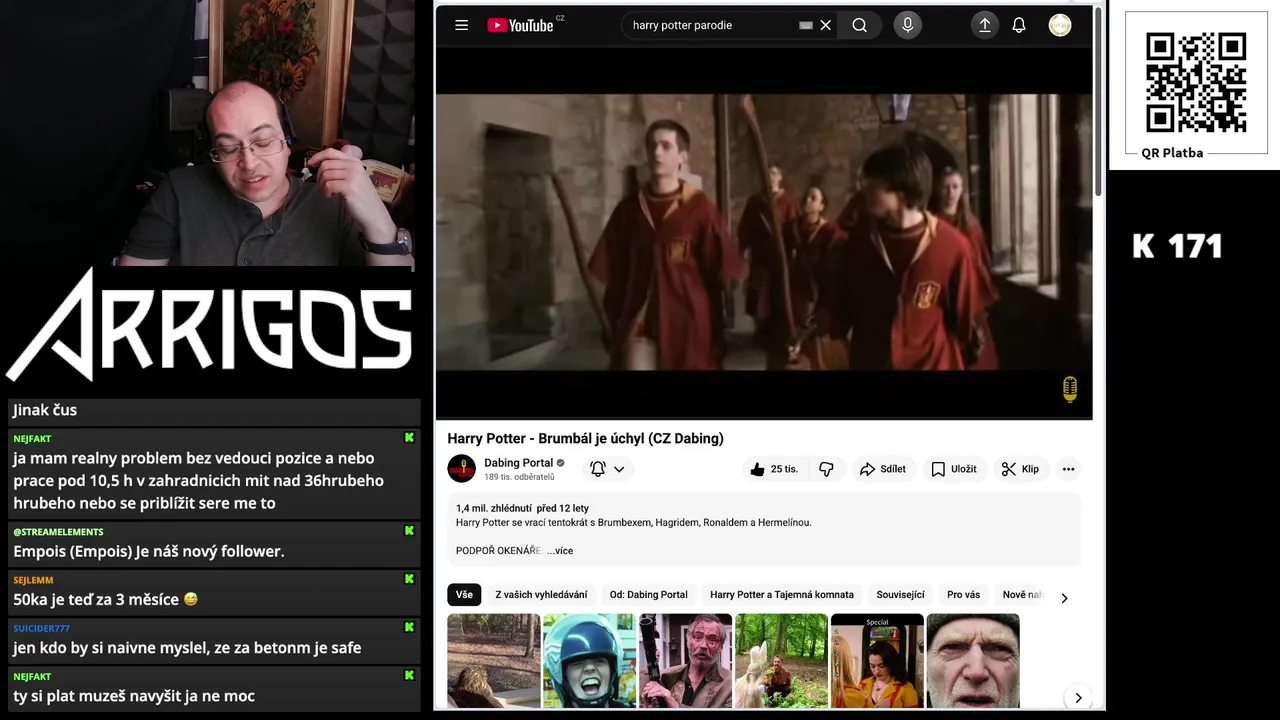Viewport: 1280px width, 720px height.
Task: Open Dabing Portal channel name link
Action: click(518, 462)
